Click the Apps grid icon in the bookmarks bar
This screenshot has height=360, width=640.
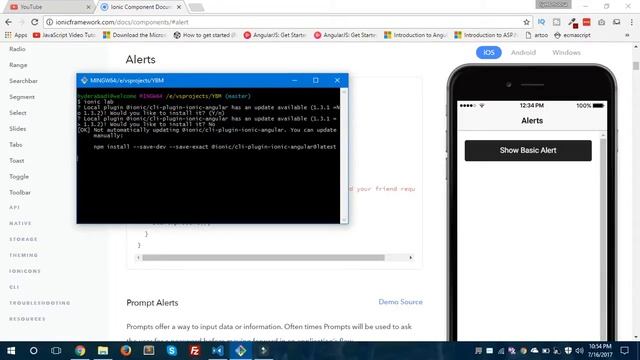(8, 35)
